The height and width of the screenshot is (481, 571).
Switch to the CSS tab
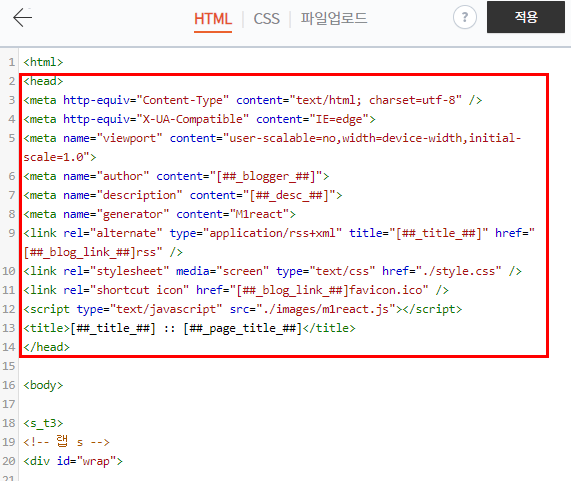(x=267, y=19)
